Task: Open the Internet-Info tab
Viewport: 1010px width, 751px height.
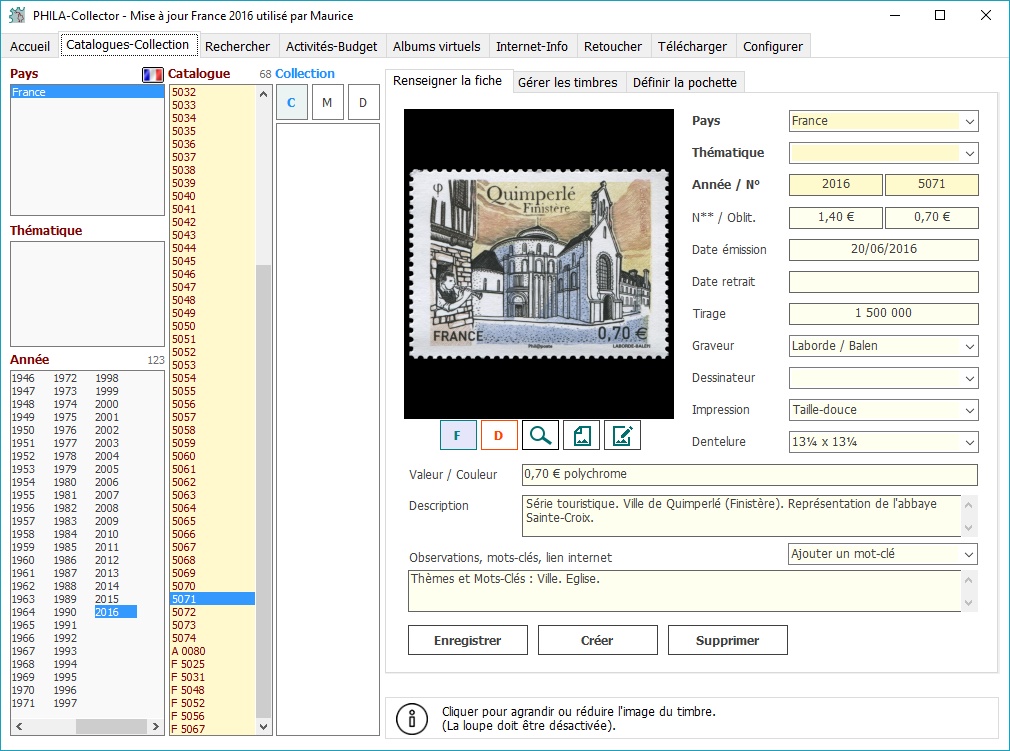Action: [532, 46]
